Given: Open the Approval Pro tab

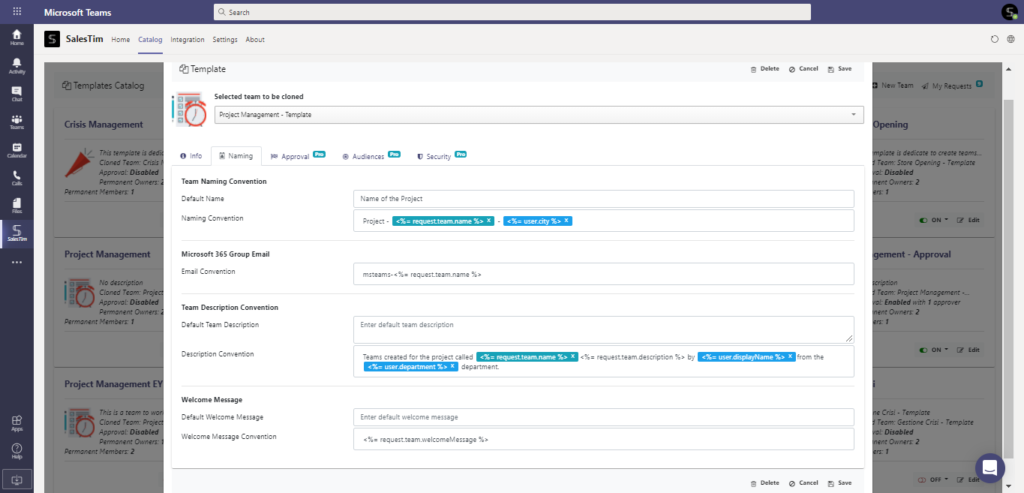Looking at the screenshot, I should coord(297,156).
